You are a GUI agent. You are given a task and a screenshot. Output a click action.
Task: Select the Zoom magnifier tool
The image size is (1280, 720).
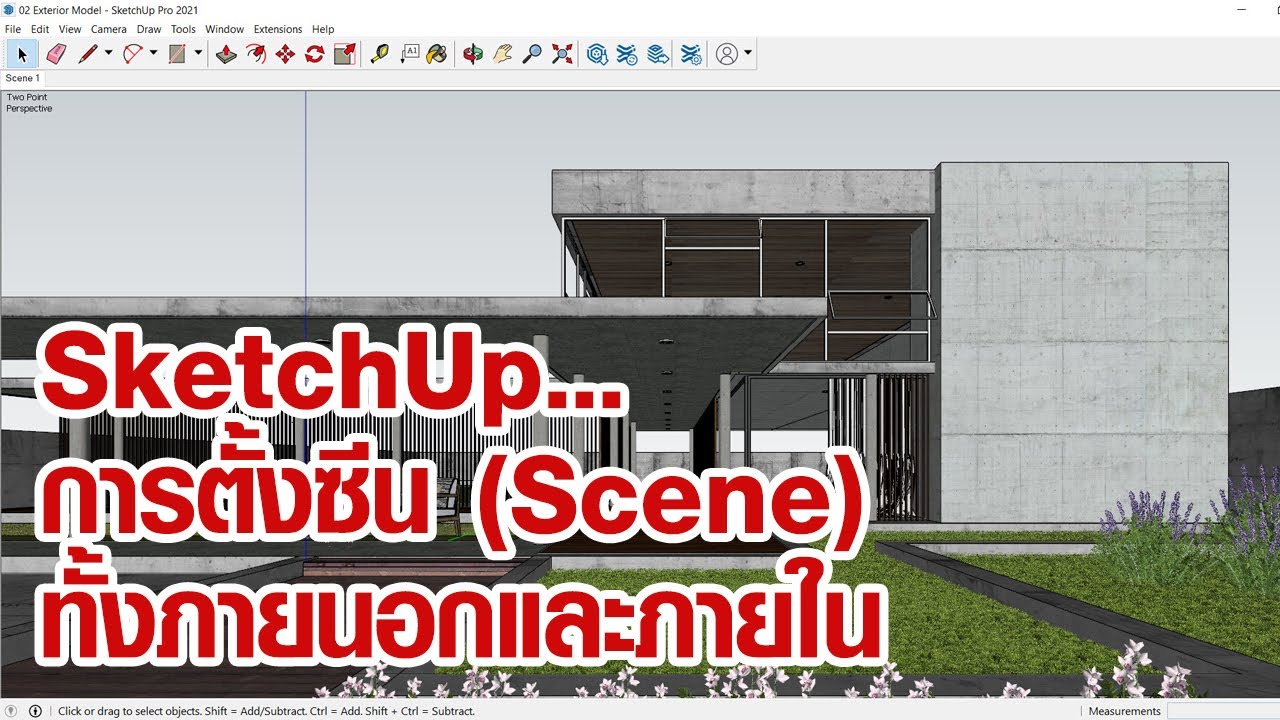click(x=532, y=54)
